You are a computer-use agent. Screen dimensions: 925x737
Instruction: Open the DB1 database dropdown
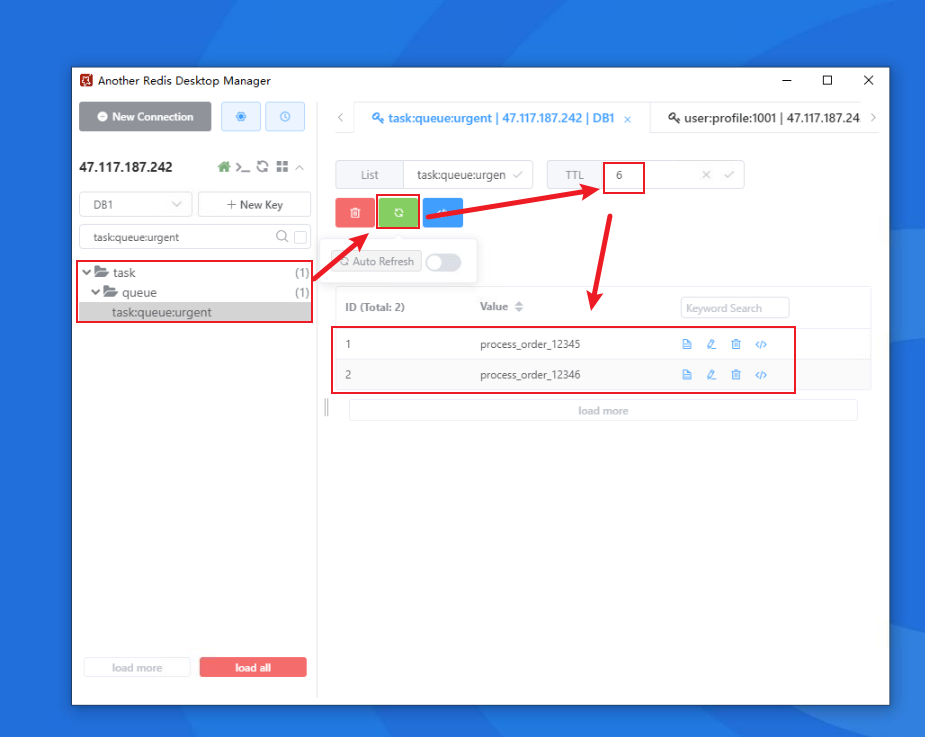pos(136,204)
